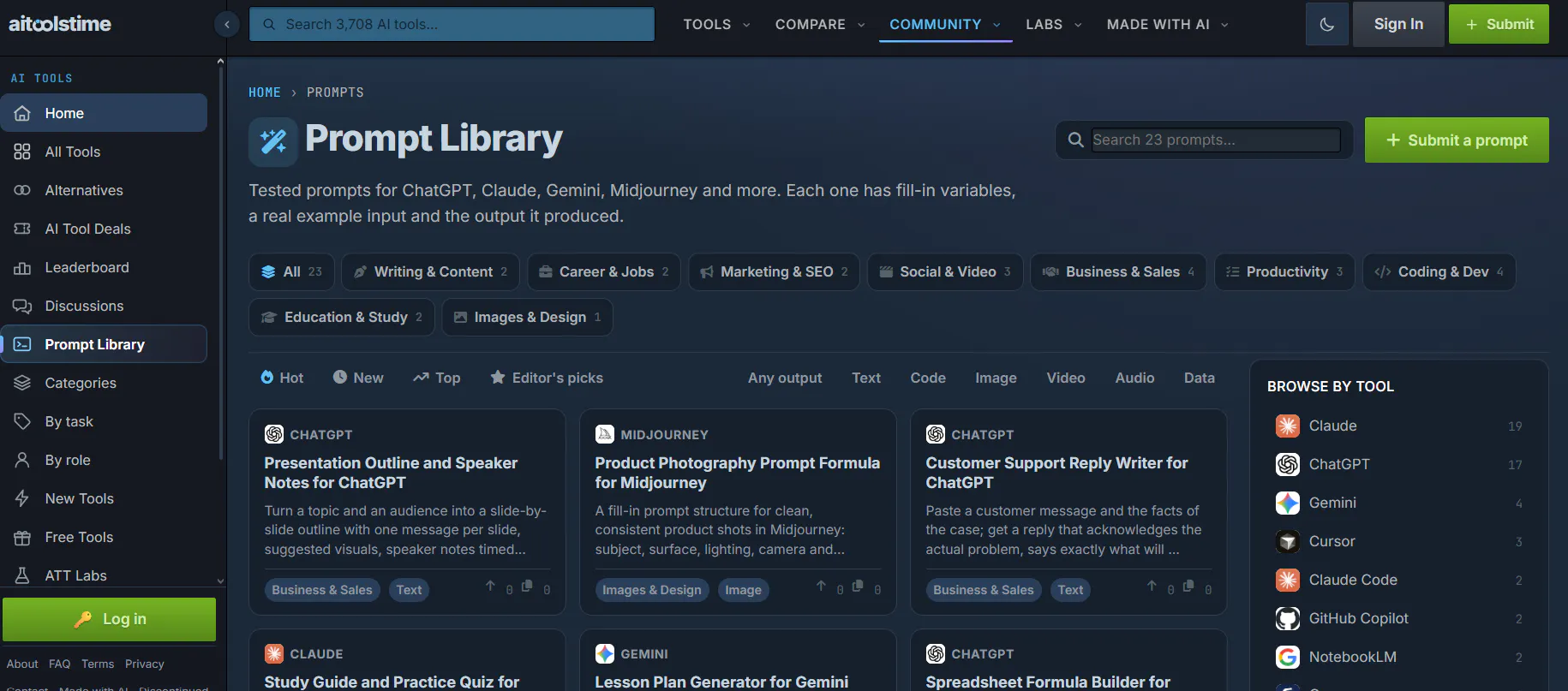Go to Alternatives in the sidebar
The width and height of the screenshot is (1568, 691).
104,190
